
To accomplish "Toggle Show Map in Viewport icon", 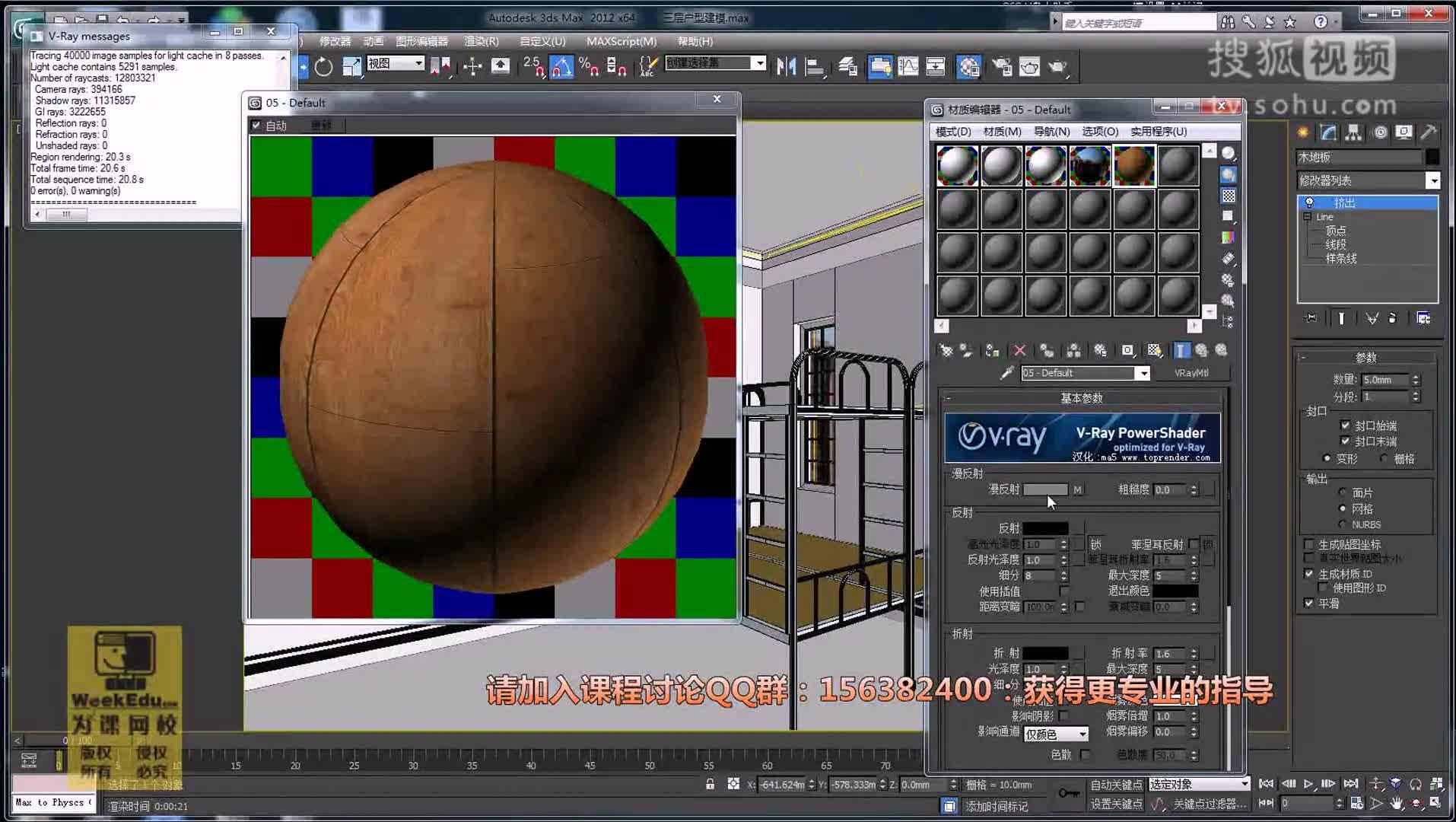I will 1154,350.
